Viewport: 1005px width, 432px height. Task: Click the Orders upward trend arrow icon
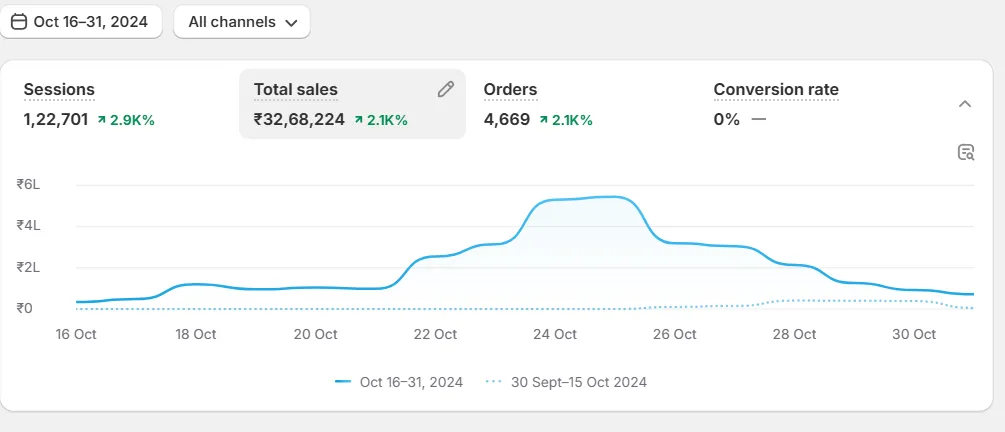tap(544, 120)
